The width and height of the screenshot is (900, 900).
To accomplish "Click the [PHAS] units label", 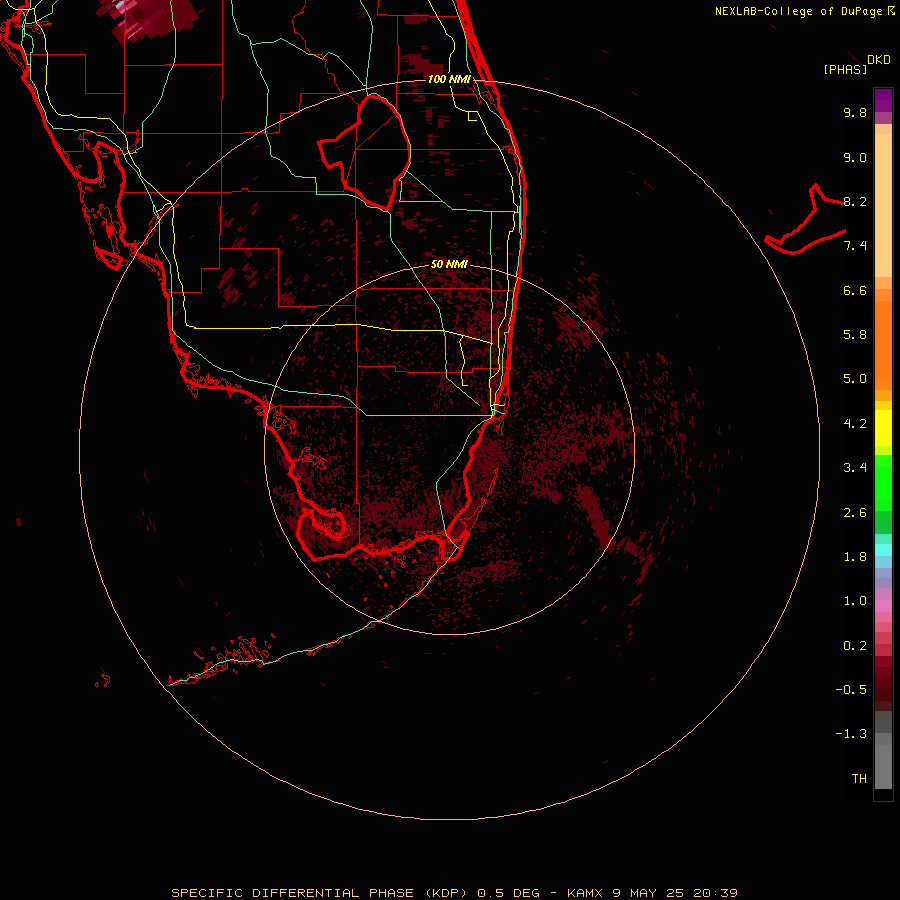I will tap(845, 69).
